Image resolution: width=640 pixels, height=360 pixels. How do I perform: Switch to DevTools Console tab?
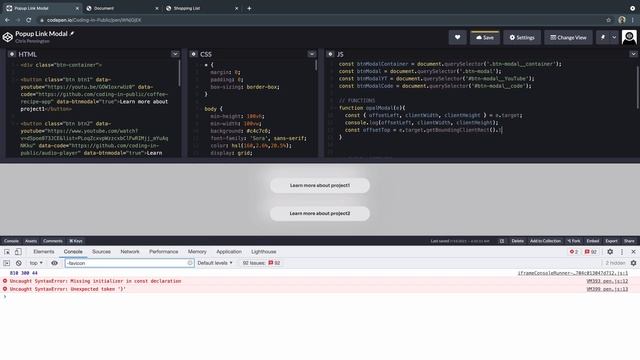pos(73,252)
